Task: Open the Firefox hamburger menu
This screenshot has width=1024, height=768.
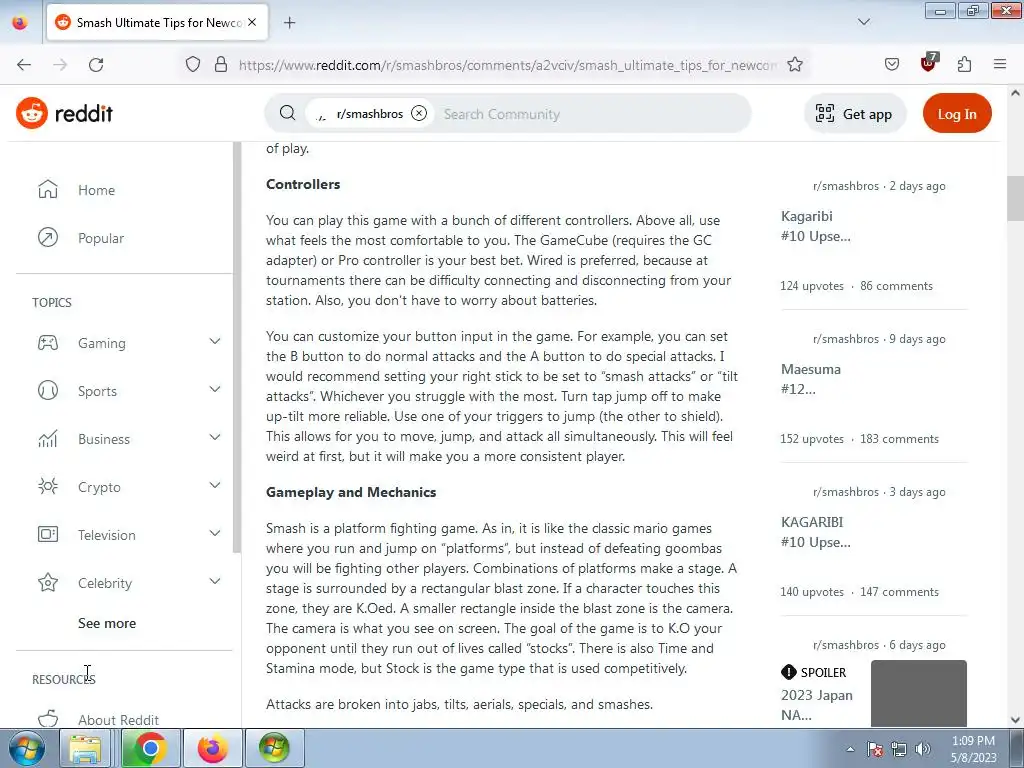Action: [x=1000, y=64]
